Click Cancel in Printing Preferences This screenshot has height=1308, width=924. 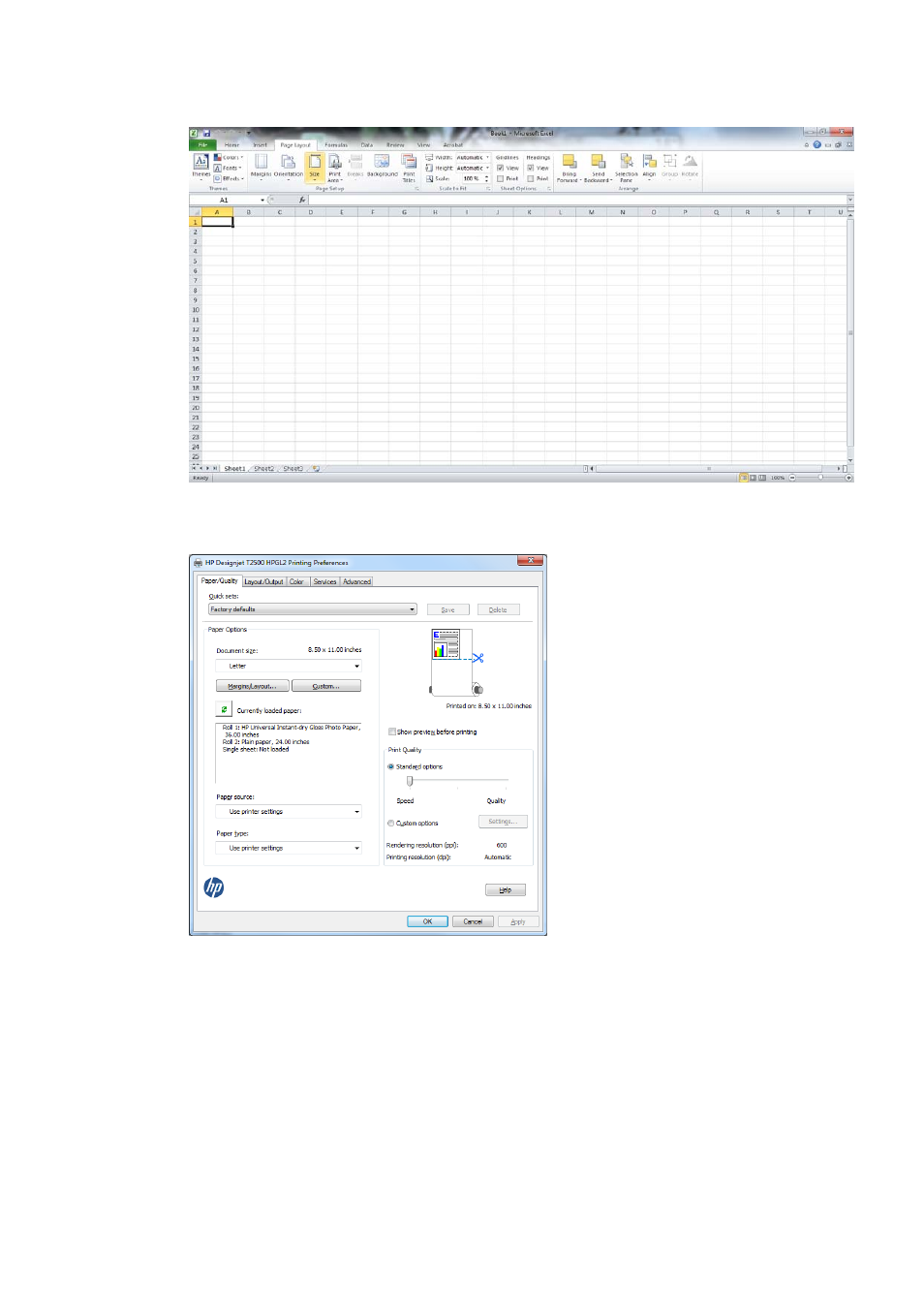click(473, 921)
